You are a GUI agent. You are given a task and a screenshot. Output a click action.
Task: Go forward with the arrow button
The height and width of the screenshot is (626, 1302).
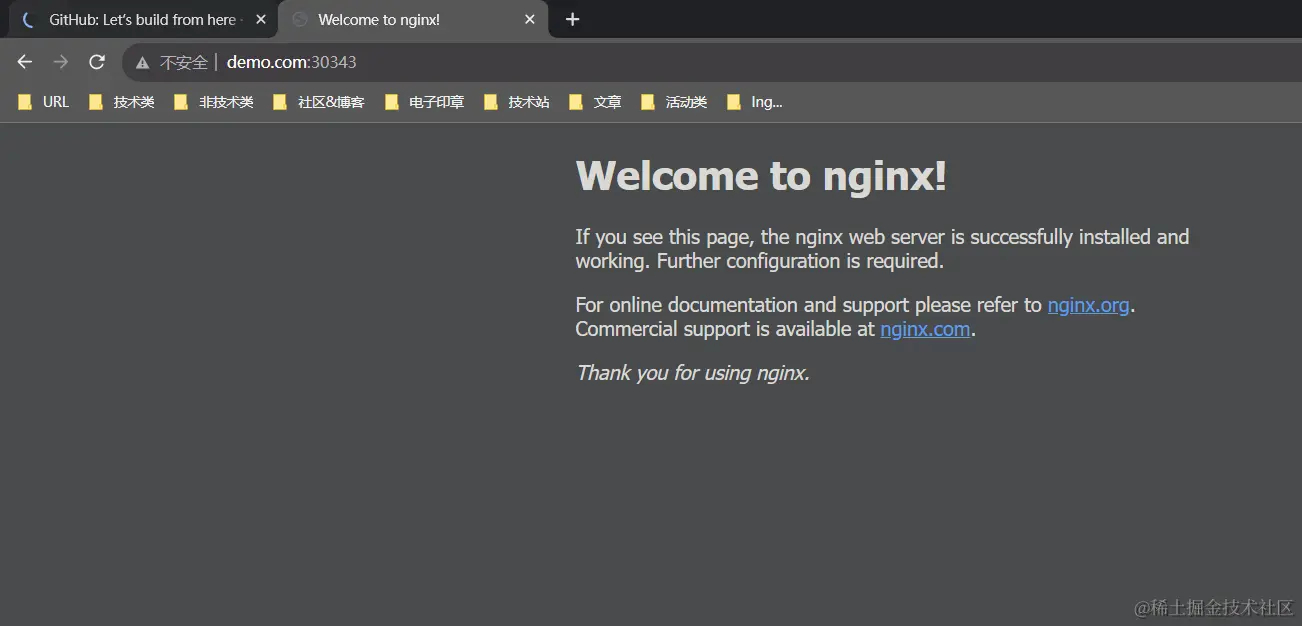pyautogui.click(x=61, y=62)
